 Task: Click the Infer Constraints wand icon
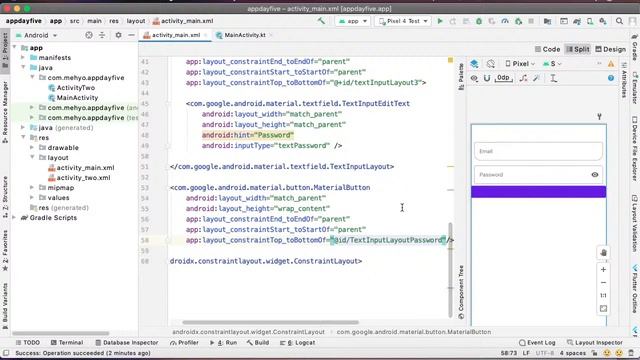[x=537, y=78]
